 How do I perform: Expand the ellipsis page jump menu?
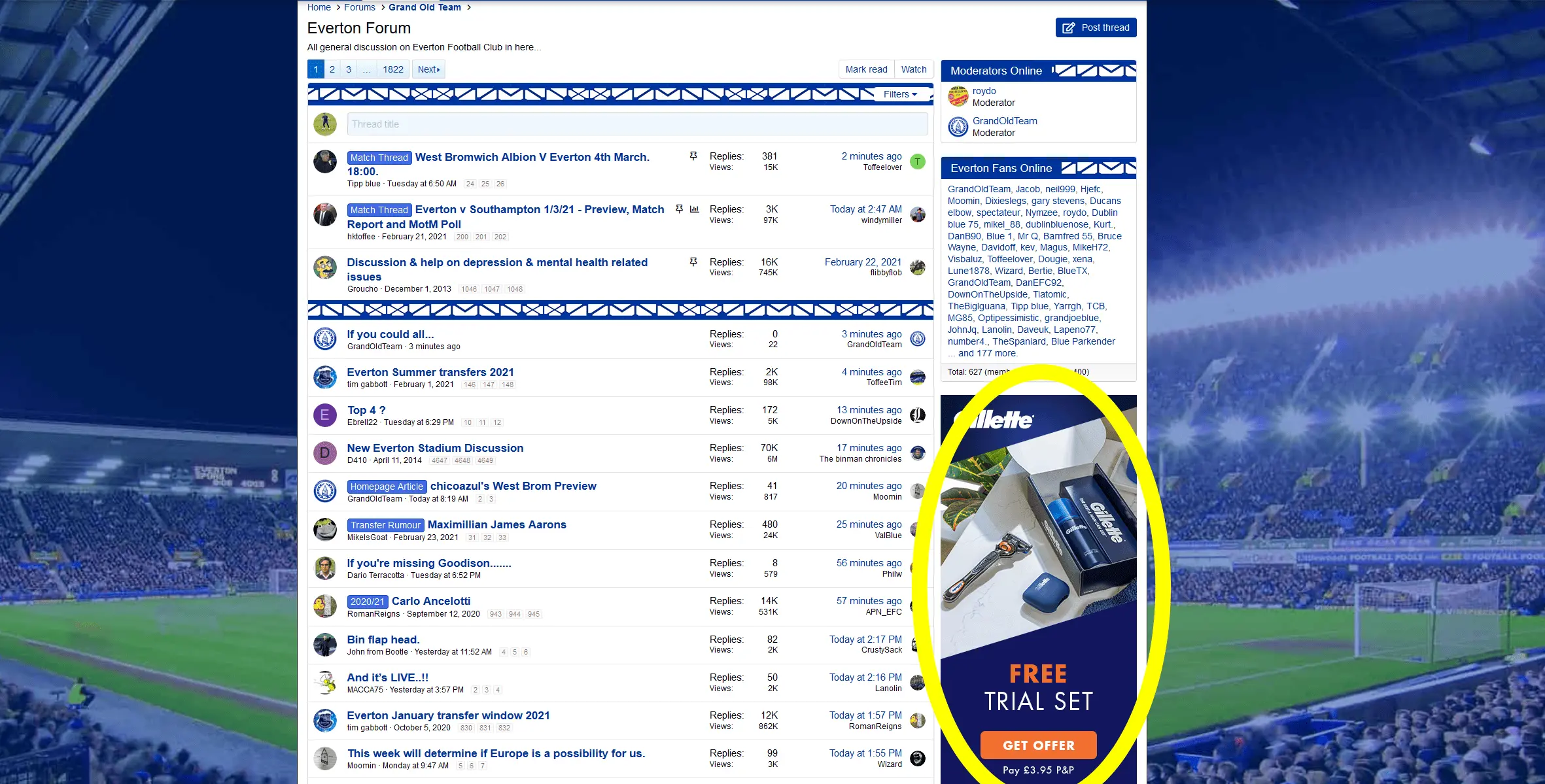[x=366, y=69]
